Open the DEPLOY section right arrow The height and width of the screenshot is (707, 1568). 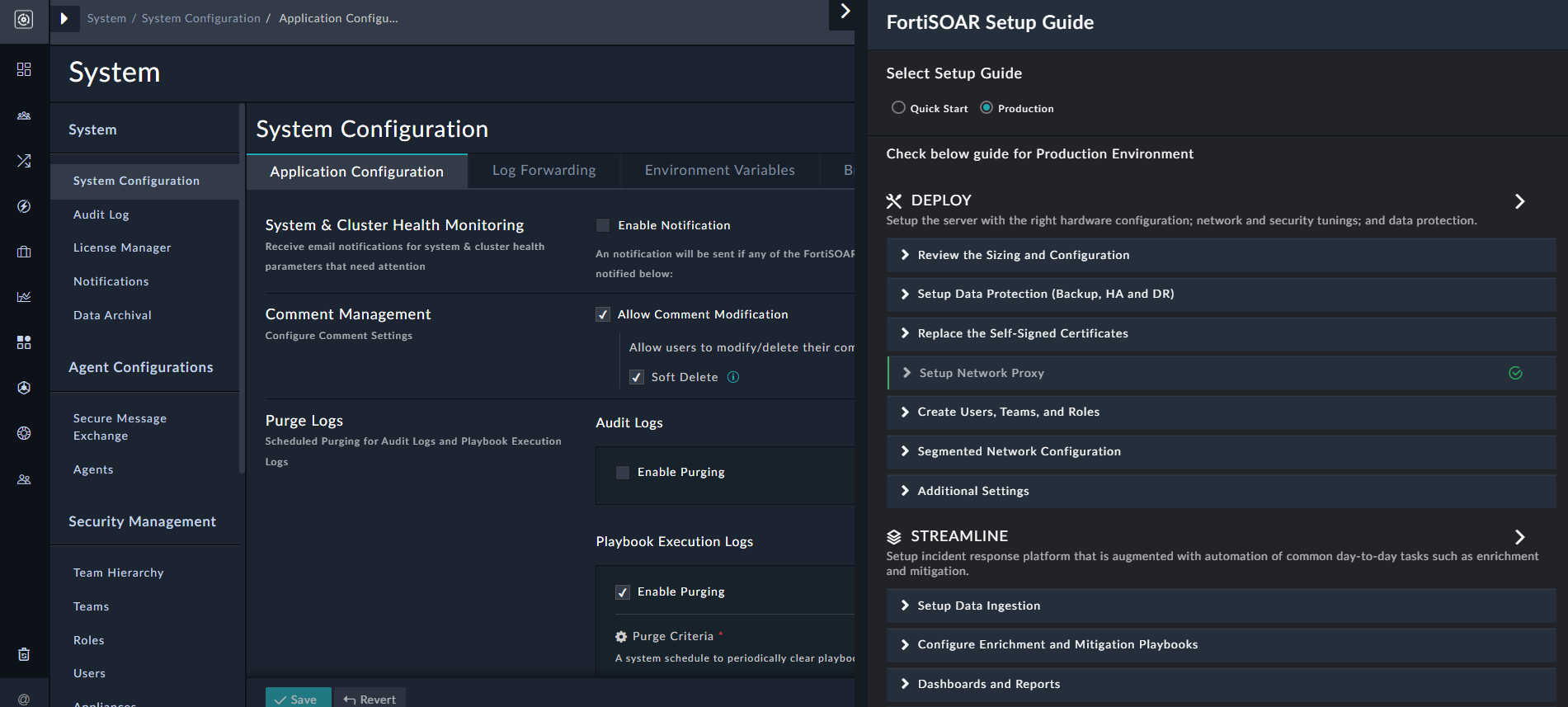tap(1519, 201)
